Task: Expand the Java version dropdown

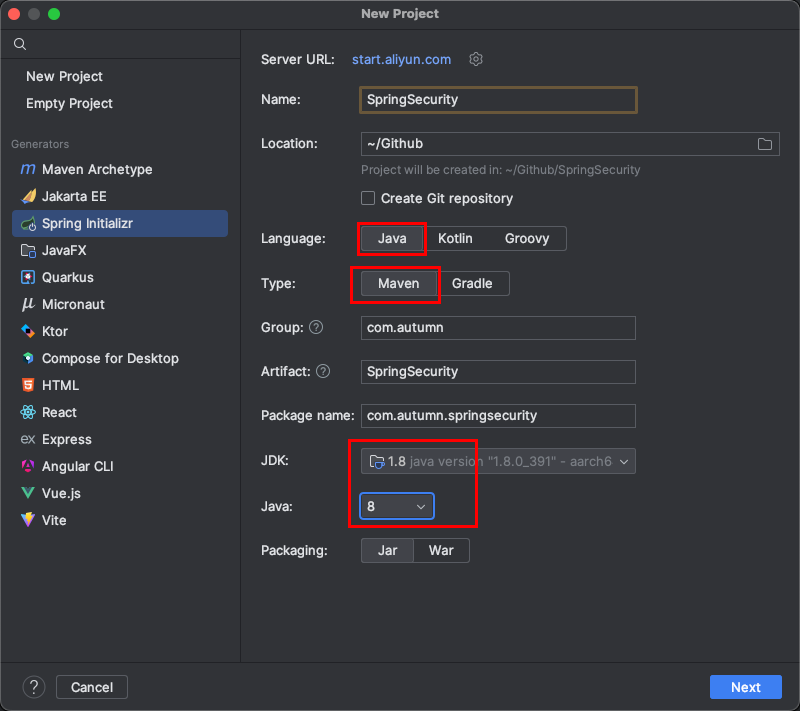Action: [x=397, y=507]
